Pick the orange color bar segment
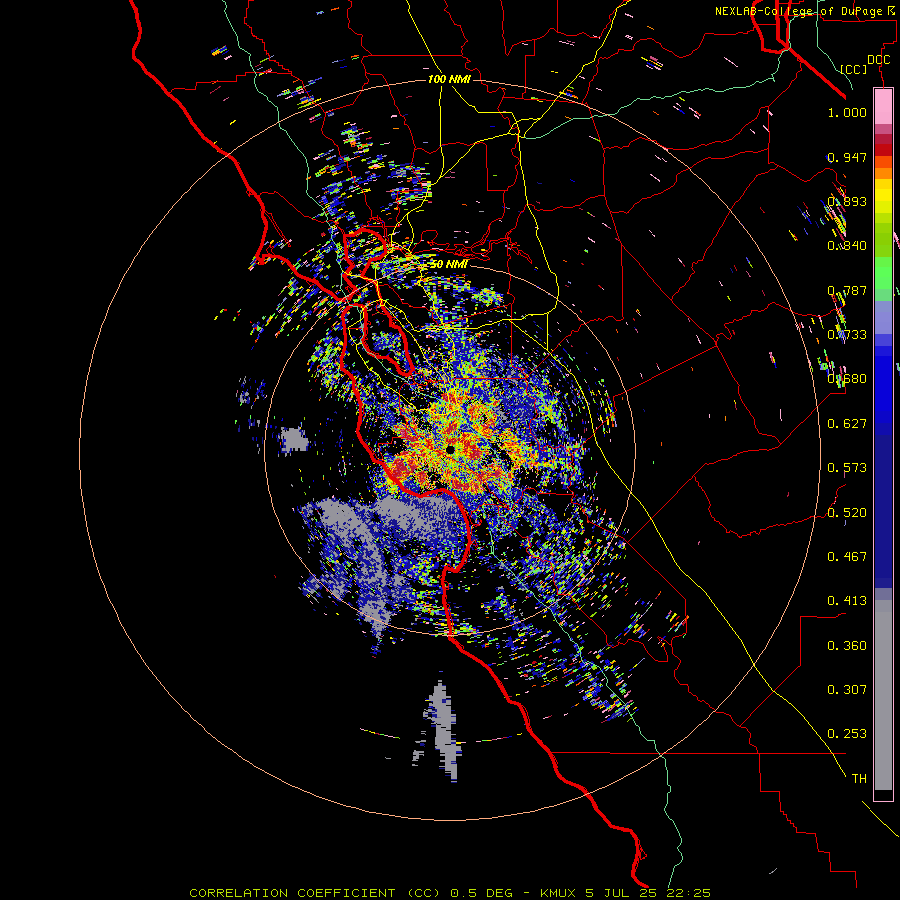This screenshot has height=900, width=900. click(883, 173)
